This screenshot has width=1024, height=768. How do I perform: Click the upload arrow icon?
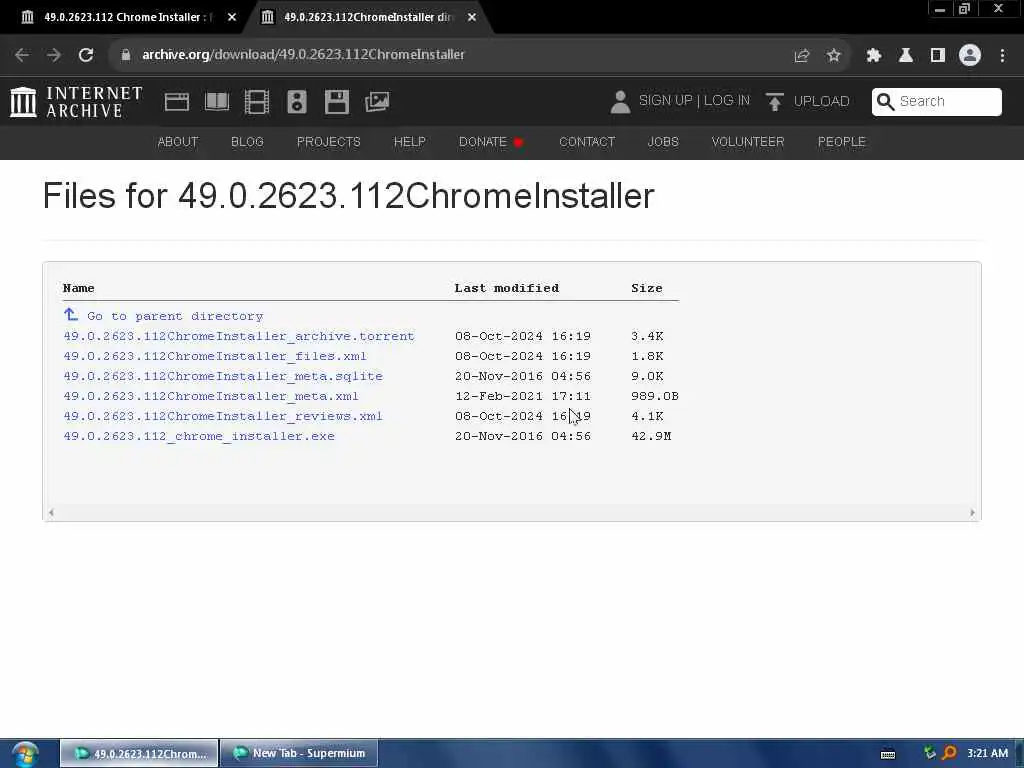point(775,102)
